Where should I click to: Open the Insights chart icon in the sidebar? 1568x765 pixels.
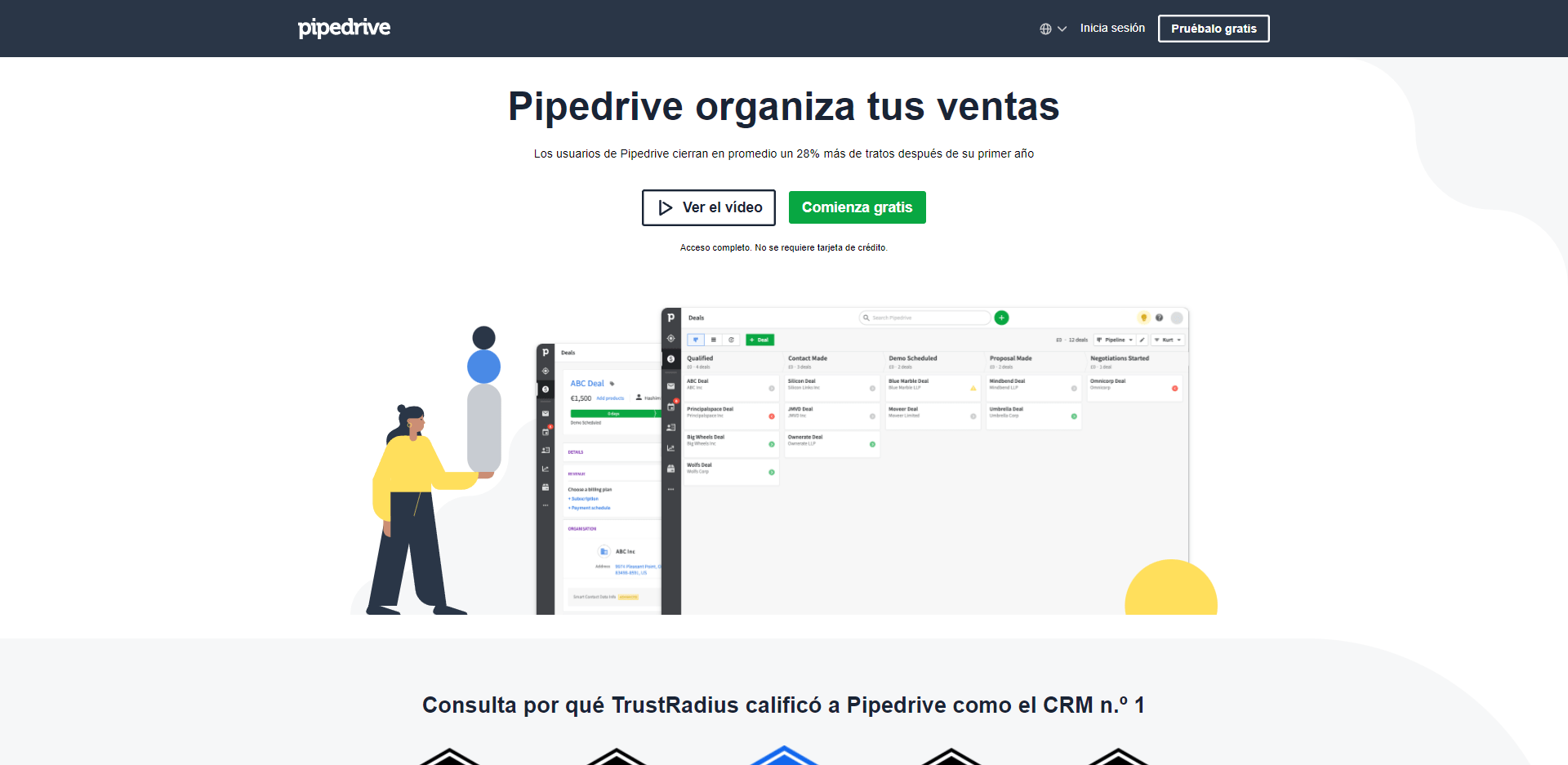[x=670, y=448]
